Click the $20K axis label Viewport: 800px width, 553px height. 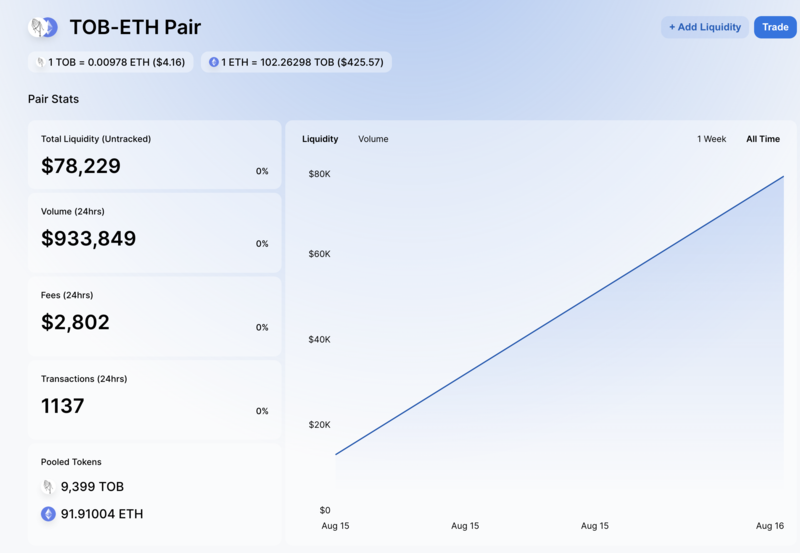point(319,424)
